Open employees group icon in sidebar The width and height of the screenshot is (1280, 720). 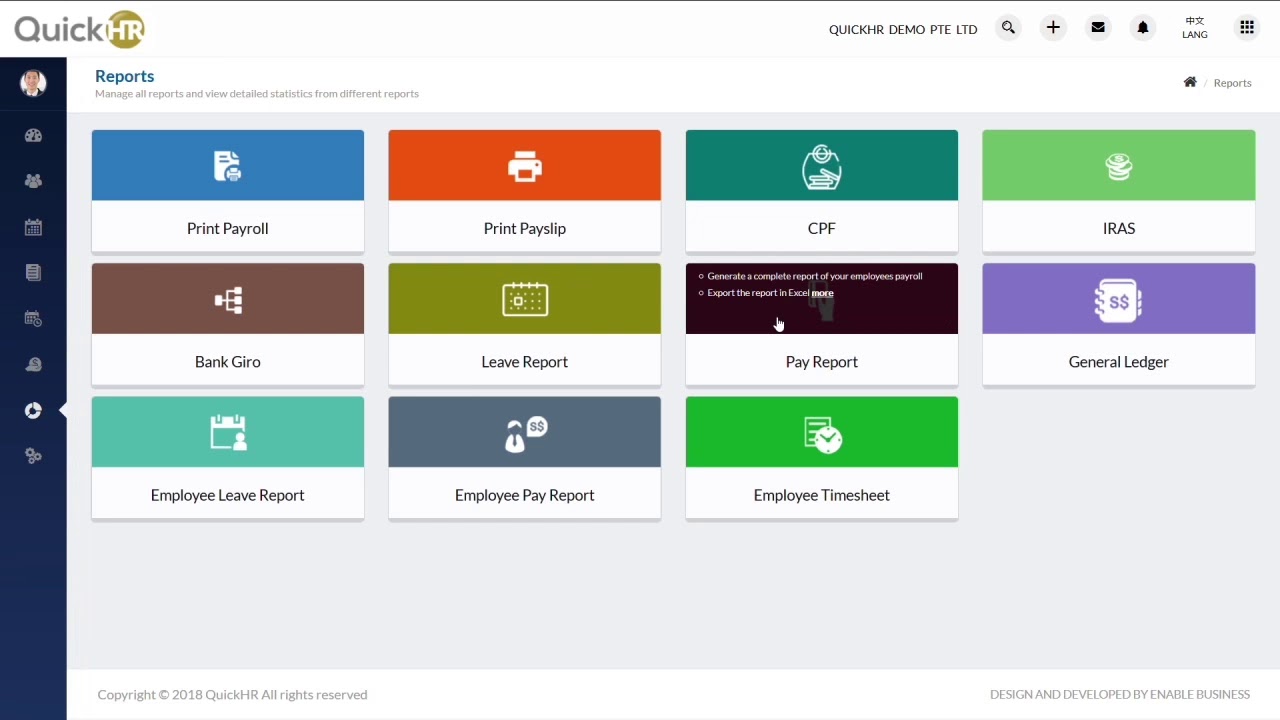[x=33, y=181]
